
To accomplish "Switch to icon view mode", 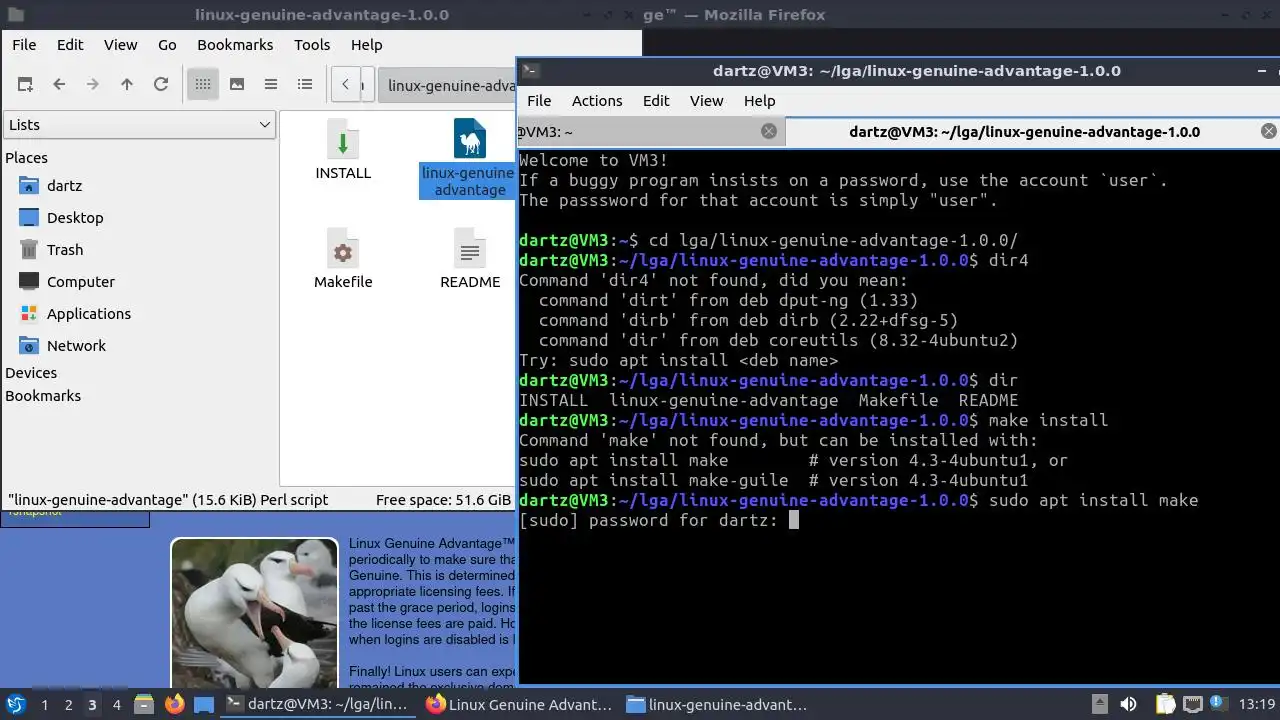I will pyautogui.click(x=203, y=85).
